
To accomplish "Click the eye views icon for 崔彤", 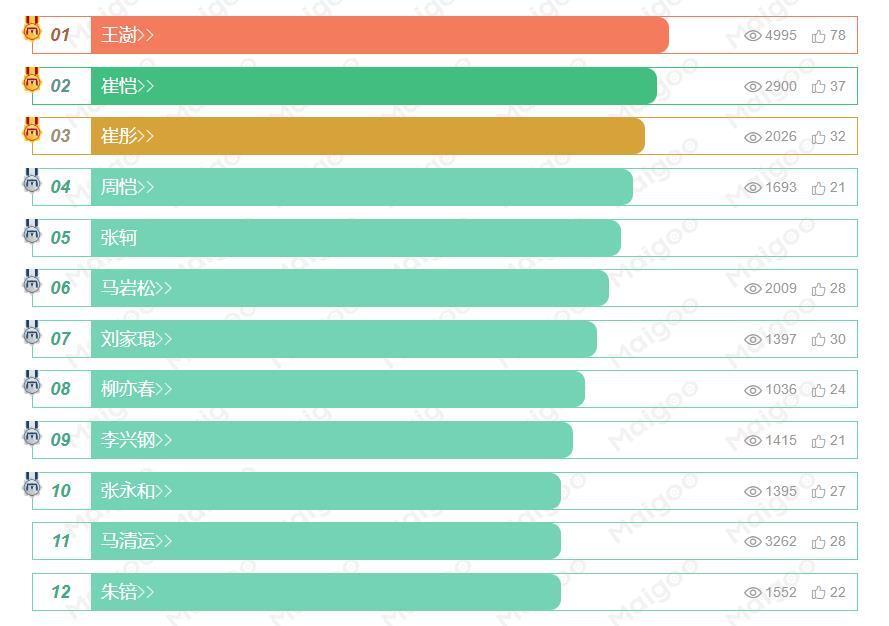I will pos(753,137).
